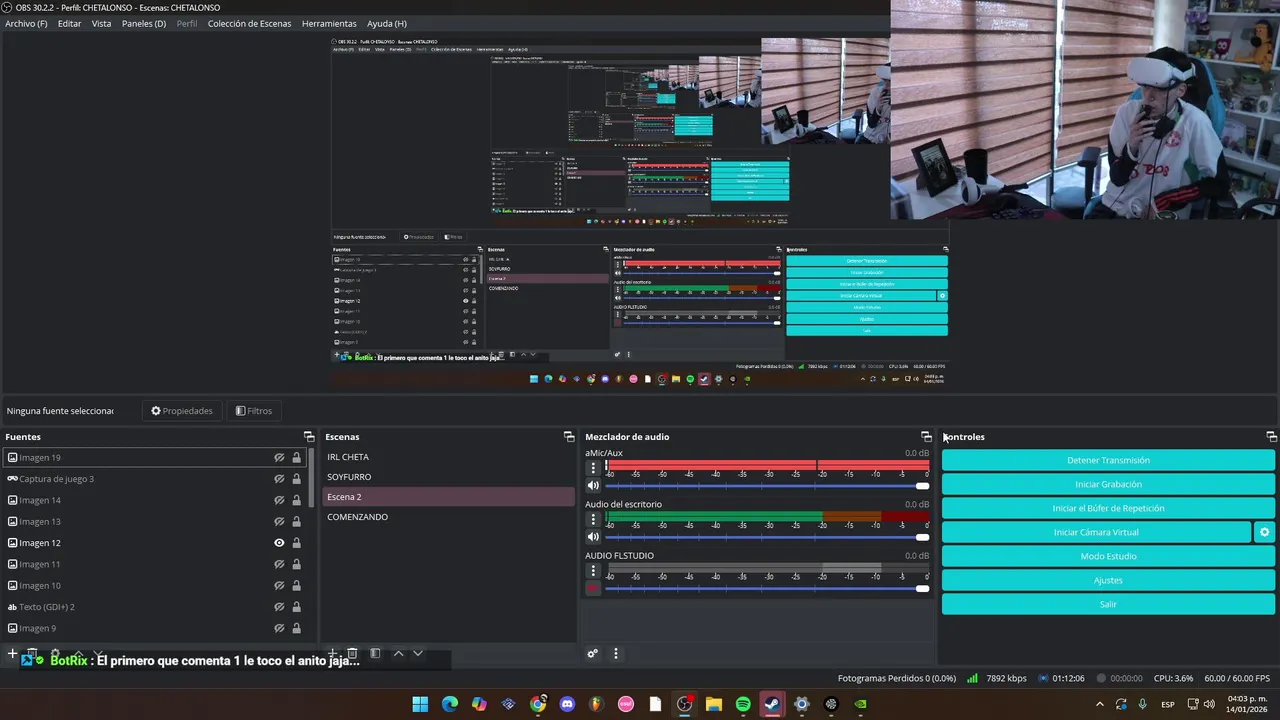Toggle lock on Imagen 9 source

click(296, 628)
